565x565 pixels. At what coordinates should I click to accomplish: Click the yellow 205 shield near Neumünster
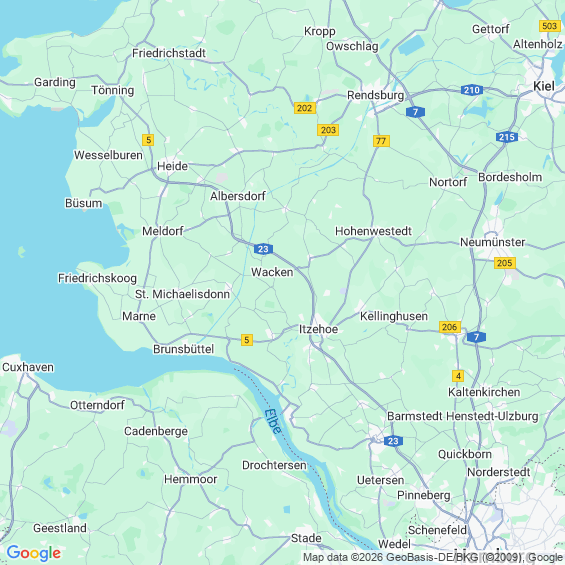(504, 263)
